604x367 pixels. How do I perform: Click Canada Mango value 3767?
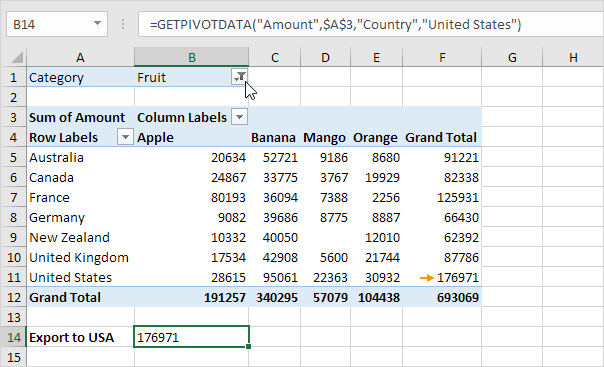pos(325,177)
